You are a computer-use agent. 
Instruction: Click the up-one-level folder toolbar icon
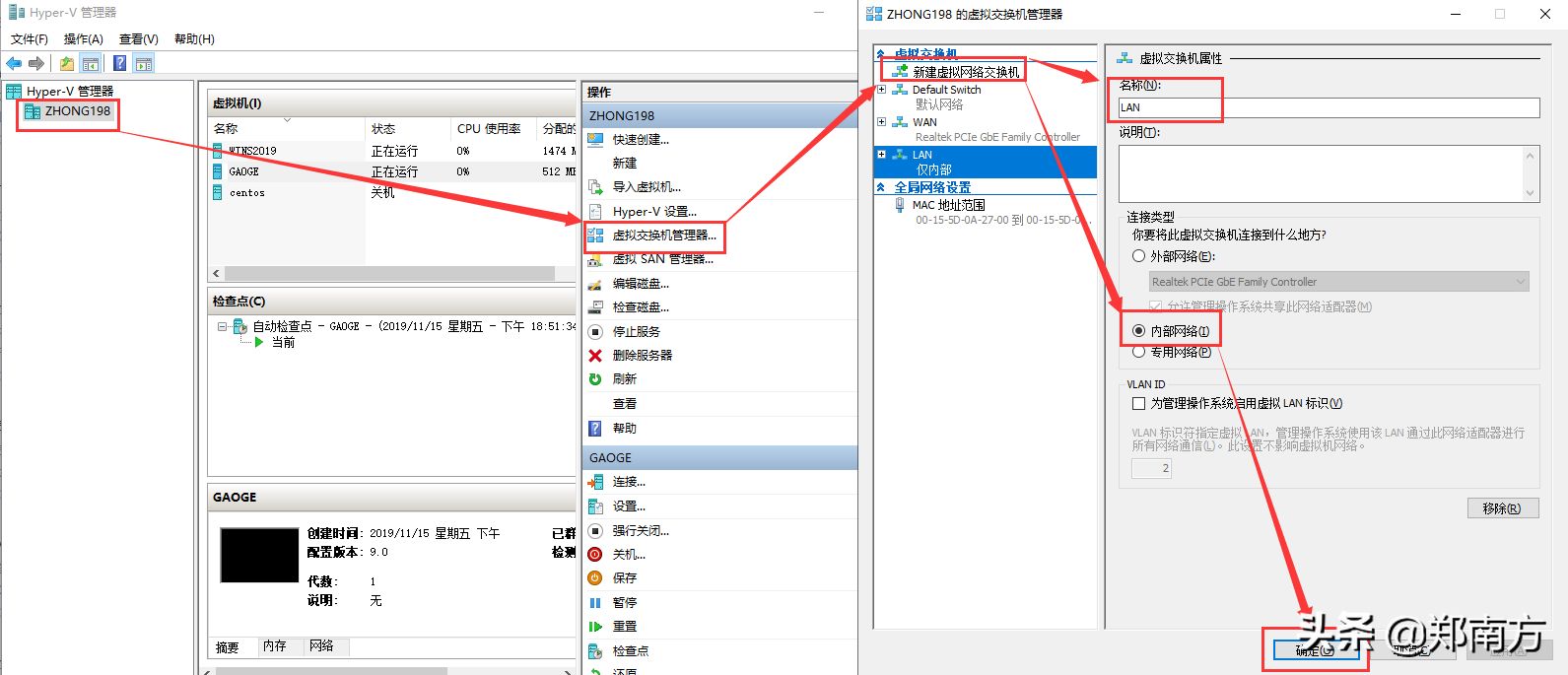66,64
